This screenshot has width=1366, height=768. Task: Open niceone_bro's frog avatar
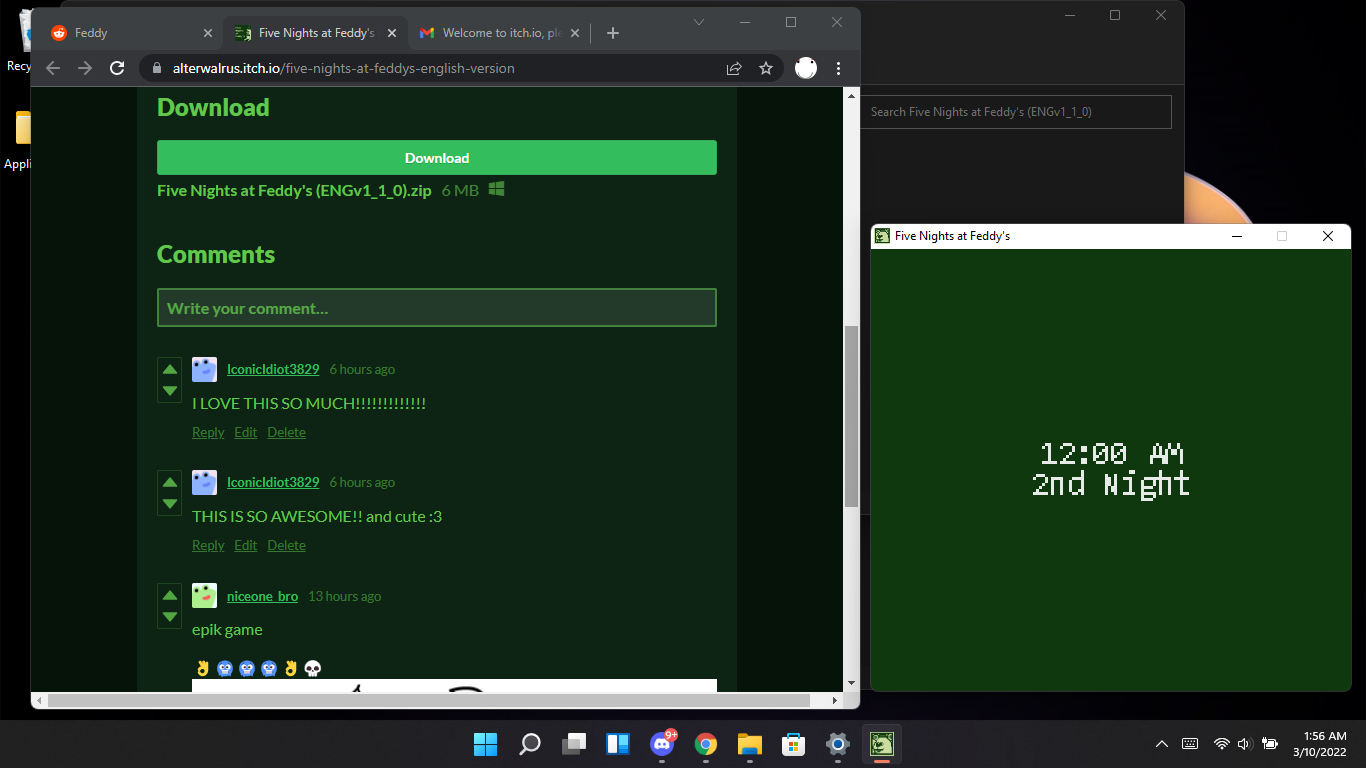[204, 596]
